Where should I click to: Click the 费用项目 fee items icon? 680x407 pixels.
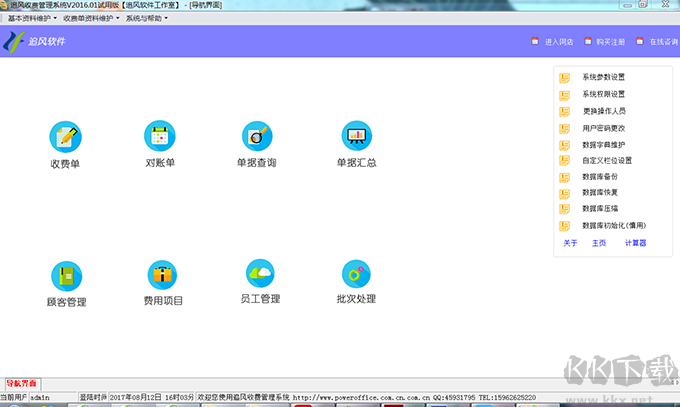pyautogui.click(x=162, y=274)
